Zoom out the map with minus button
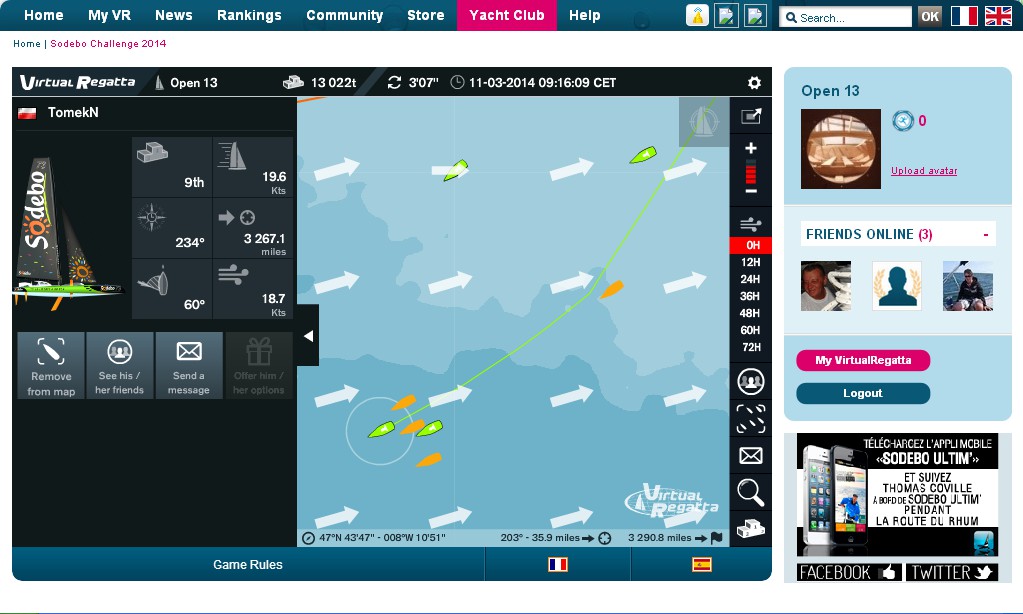The height and width of the screenshot is (614, 1023). 751,191
